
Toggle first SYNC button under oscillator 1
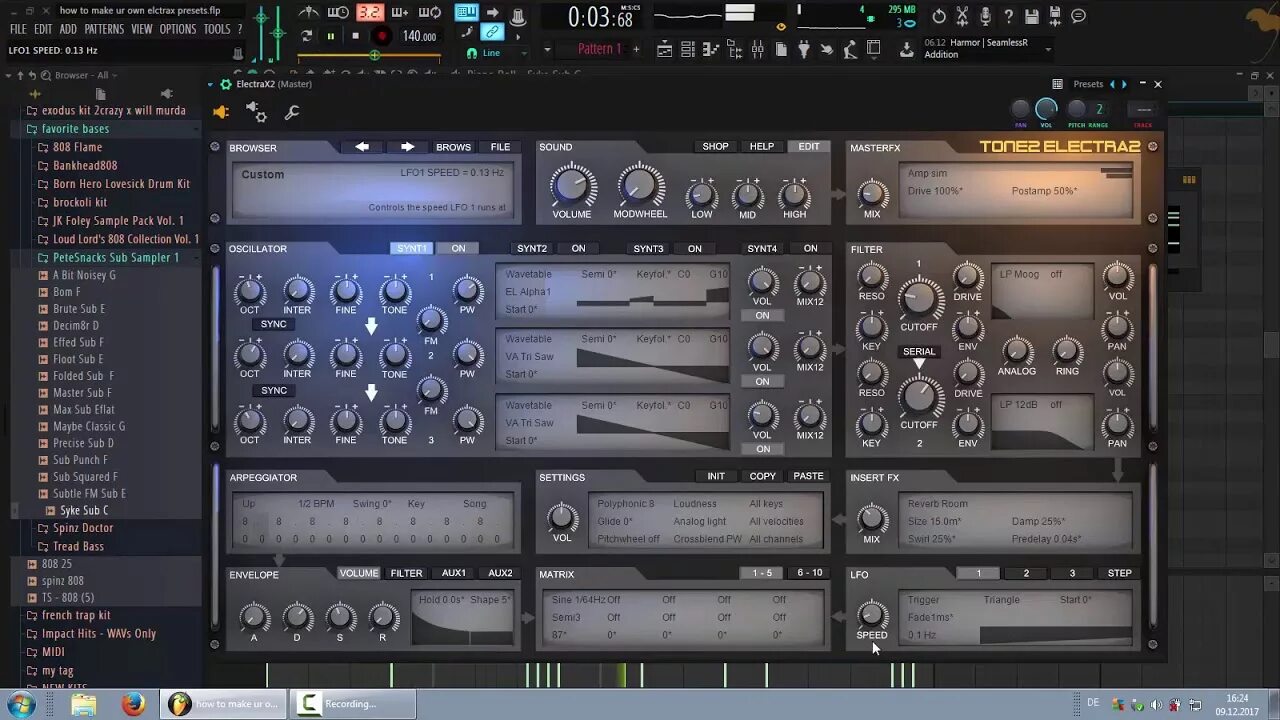(x=273, y=324)
